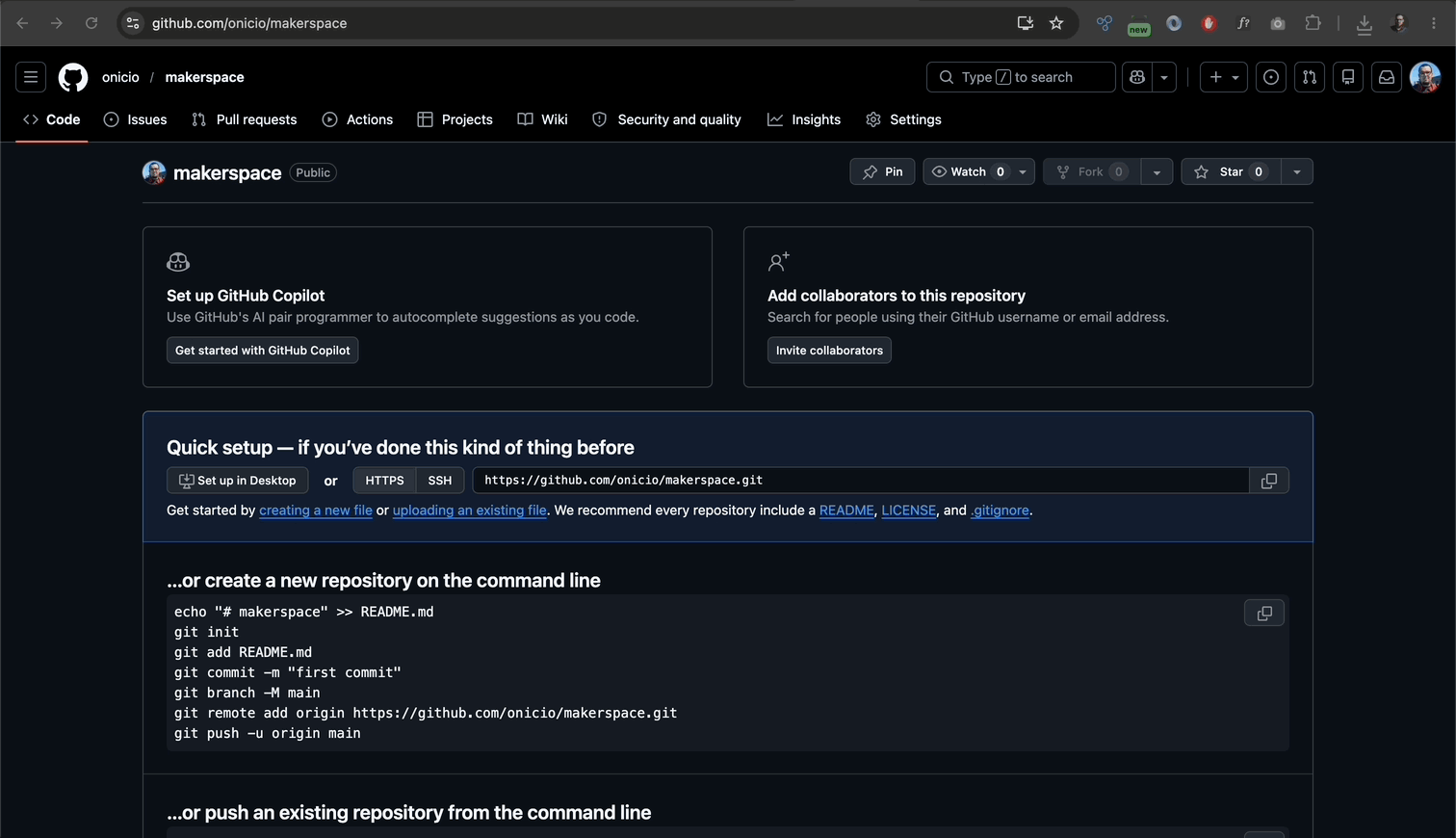Click Invite collaborators button
The width and height of the screenshot is (1456, 838).
point(829,350)
